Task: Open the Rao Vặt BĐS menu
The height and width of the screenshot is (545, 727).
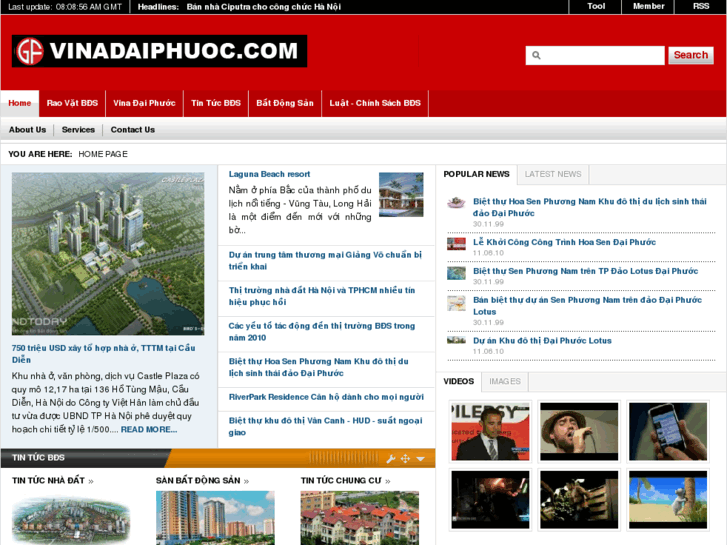Action: (x=72, y=103)
